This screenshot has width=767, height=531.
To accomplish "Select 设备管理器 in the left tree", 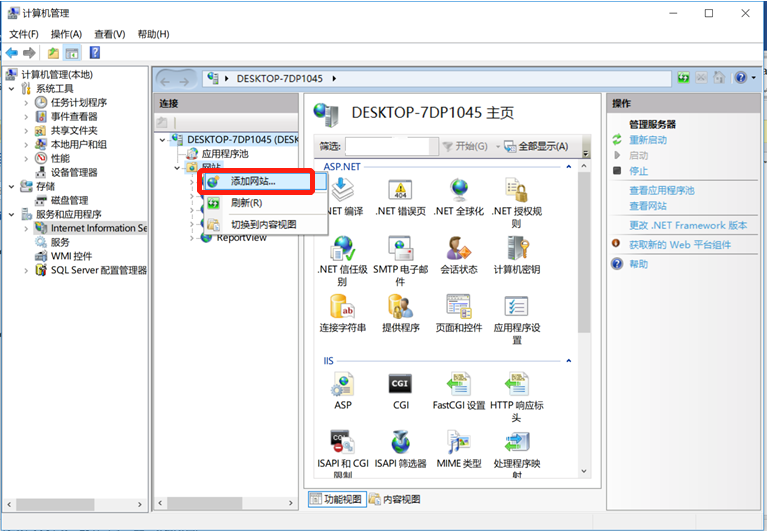I will [74, 173].
